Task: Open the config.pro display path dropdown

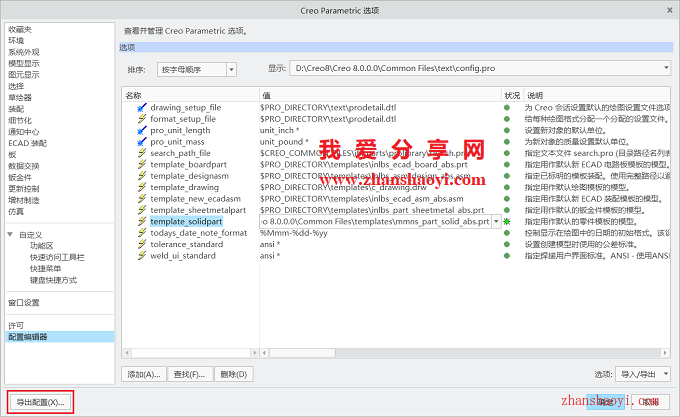Action: tap(666, 68)
